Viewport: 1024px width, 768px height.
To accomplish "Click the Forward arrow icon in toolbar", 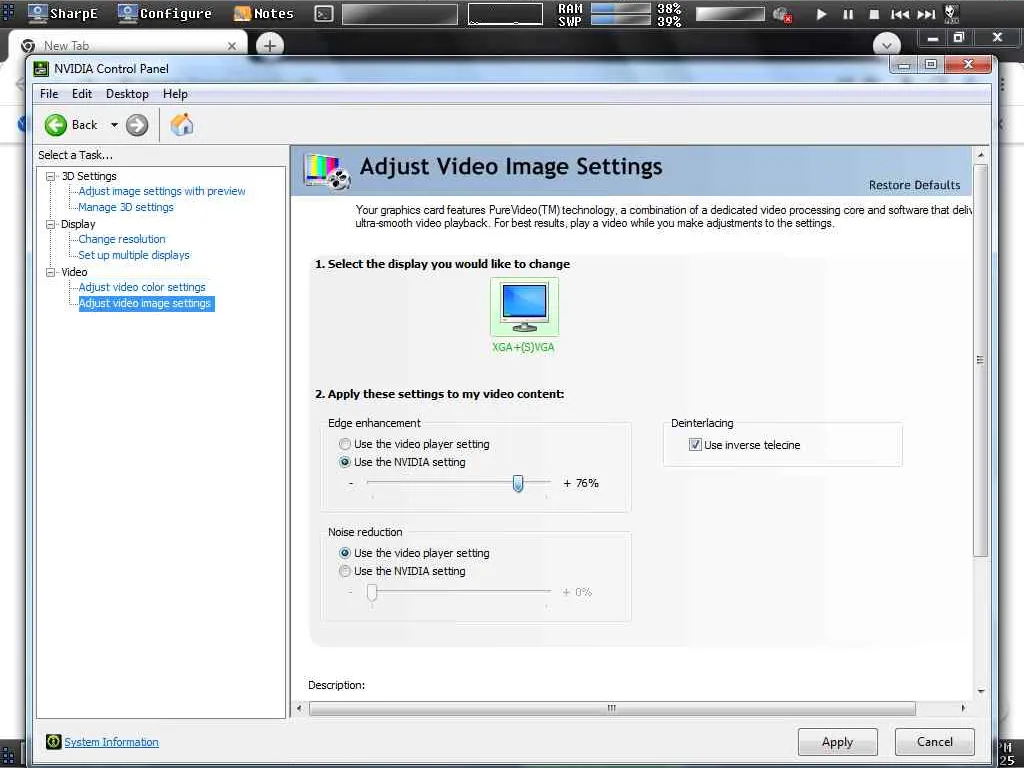I will (136, 125).
